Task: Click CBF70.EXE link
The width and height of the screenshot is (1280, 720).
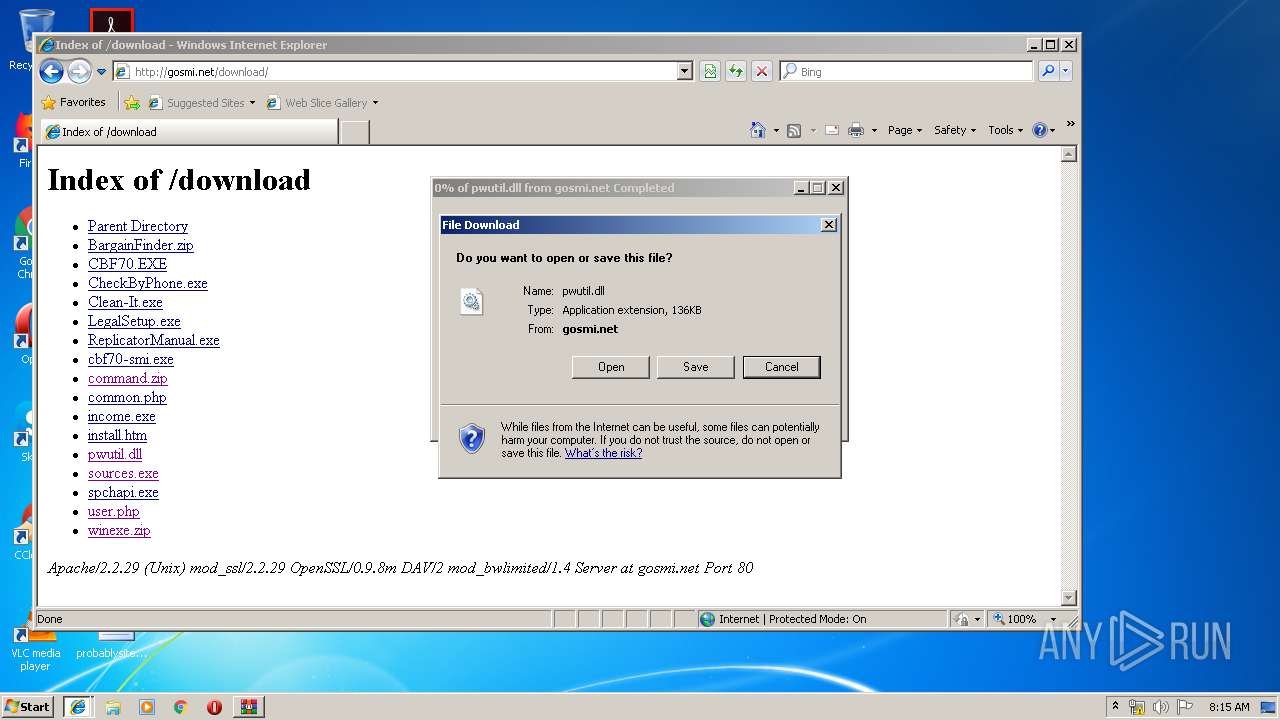Action: [127, 264]
